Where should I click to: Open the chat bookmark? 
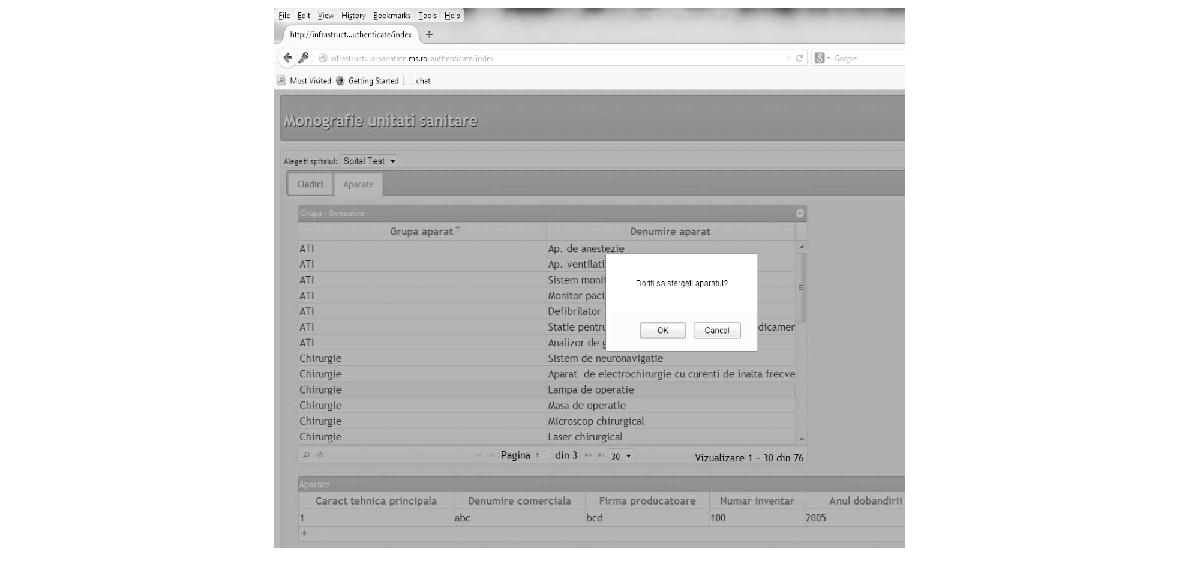pyautogui.click(x=418, y=81)
